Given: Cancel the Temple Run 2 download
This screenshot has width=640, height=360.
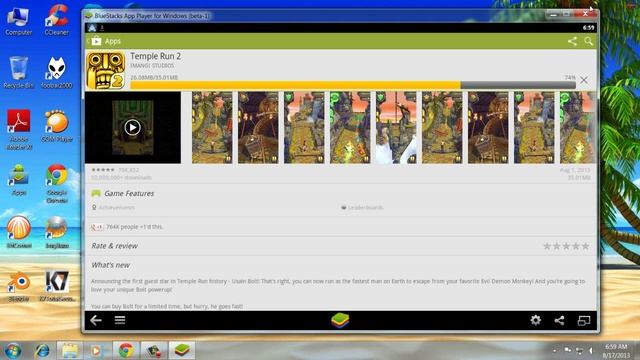Looking at the screenshot, I should tap(584, 80).
